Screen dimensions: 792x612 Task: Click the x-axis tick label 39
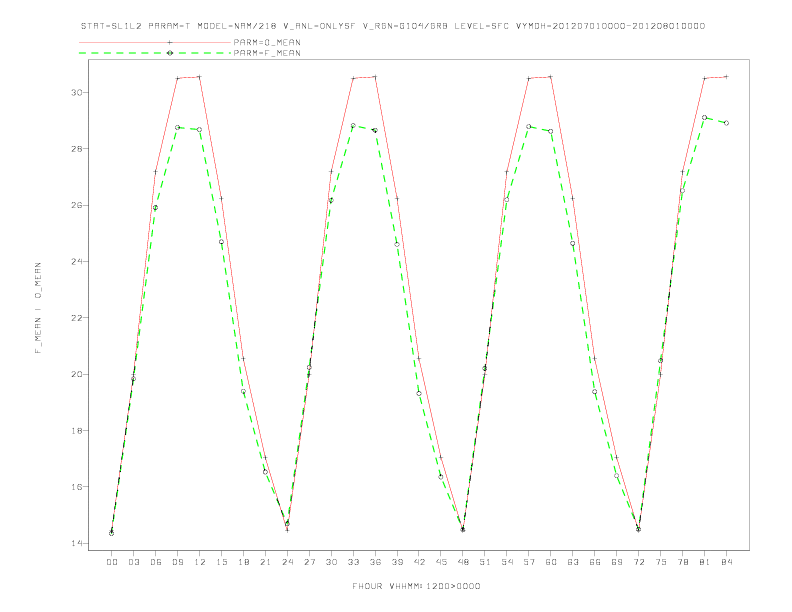pos(397,562)
